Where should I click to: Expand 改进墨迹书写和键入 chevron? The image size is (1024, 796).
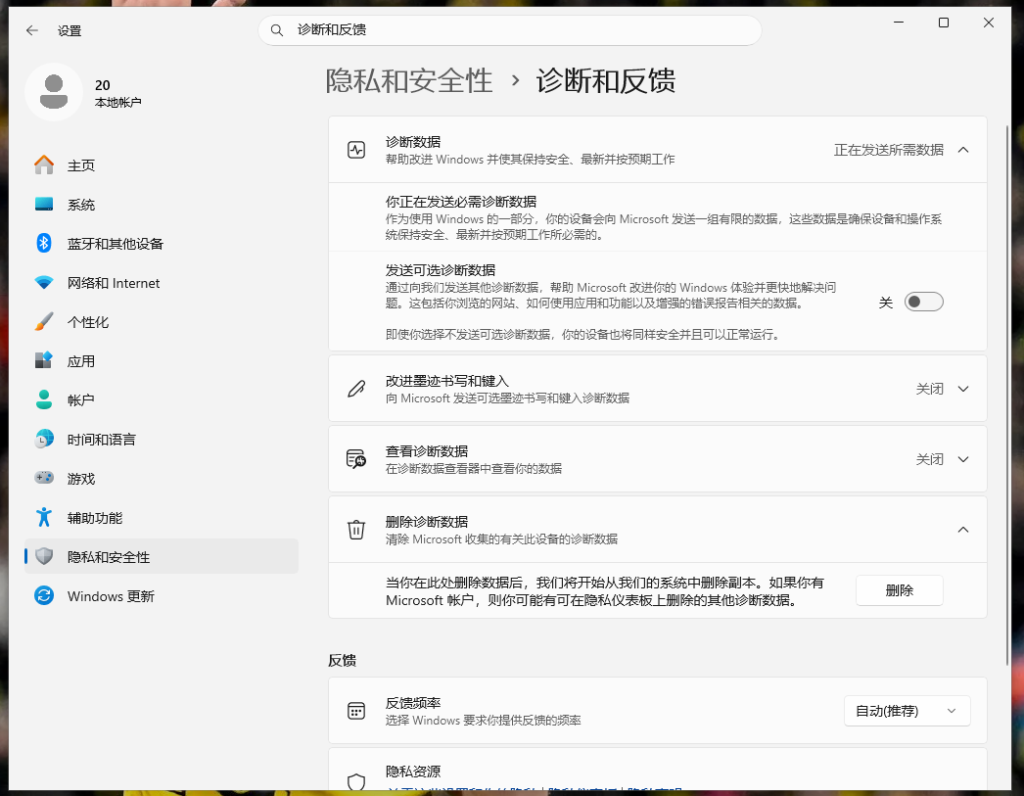click(963, 389)
